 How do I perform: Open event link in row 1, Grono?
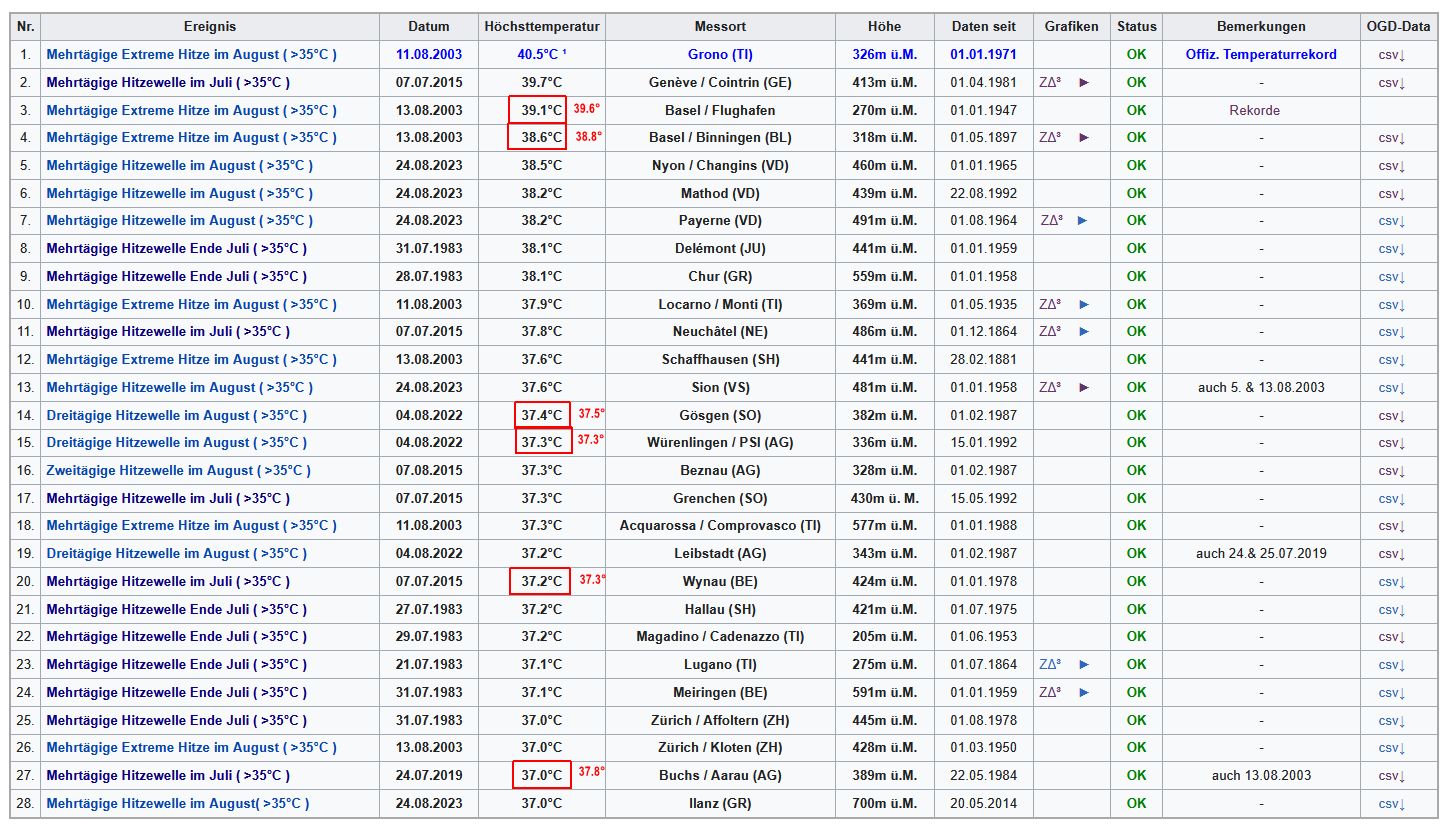pos(191,54)
